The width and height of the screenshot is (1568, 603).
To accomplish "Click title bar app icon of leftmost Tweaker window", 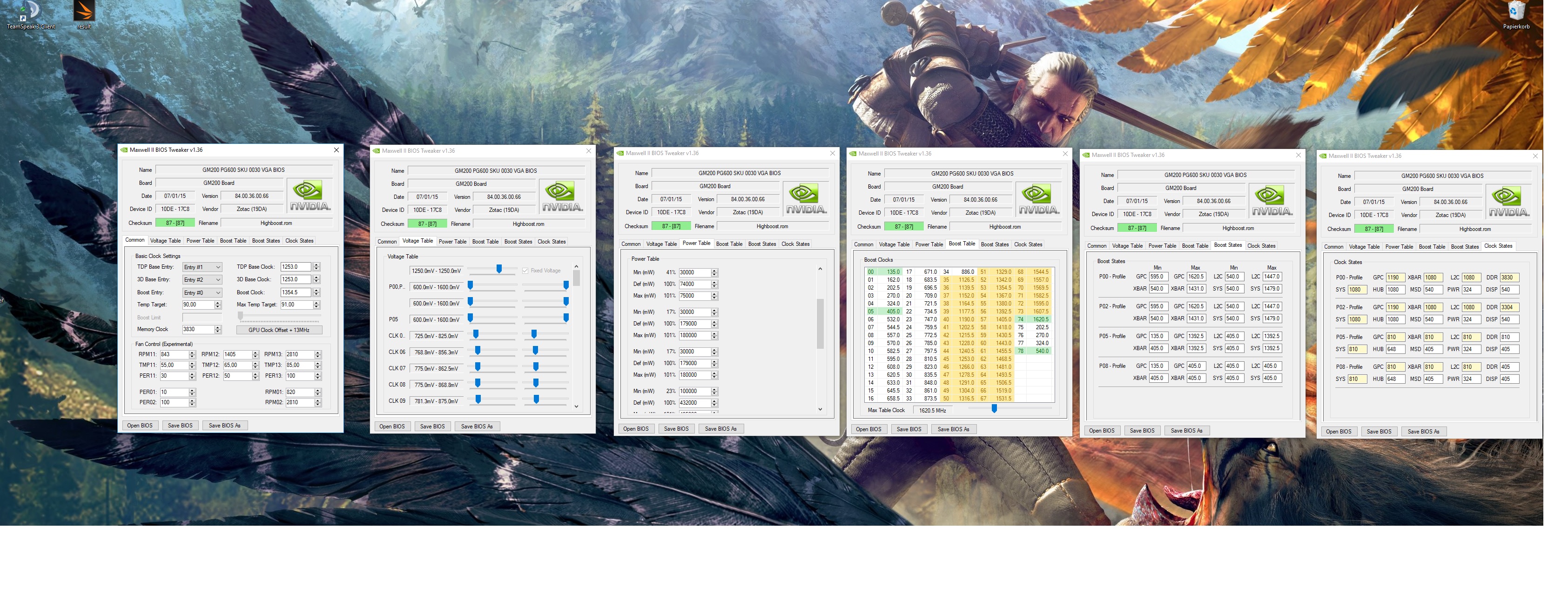I will point(124,150).
